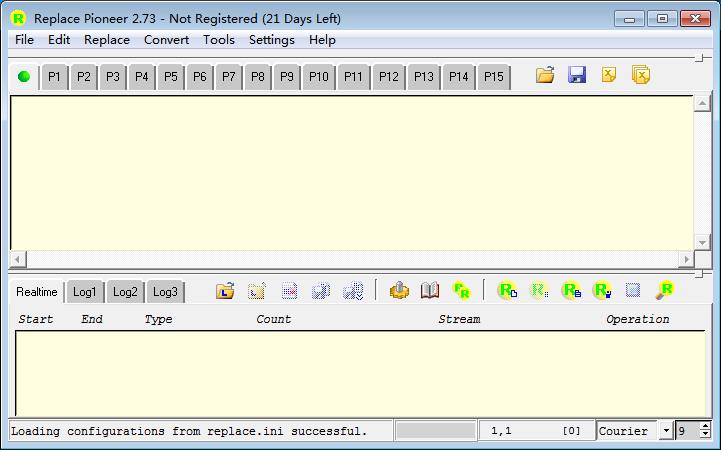Switch to page tab P1
721x450 pixels.
click(54, 77)
